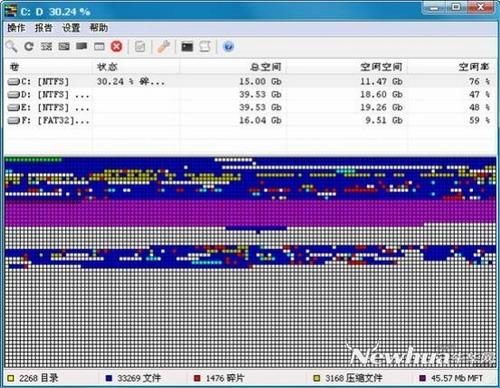Screen dimensions: 500x388
Task: Start disk analysis with the magnifier icon
Action: click(12, 47)
